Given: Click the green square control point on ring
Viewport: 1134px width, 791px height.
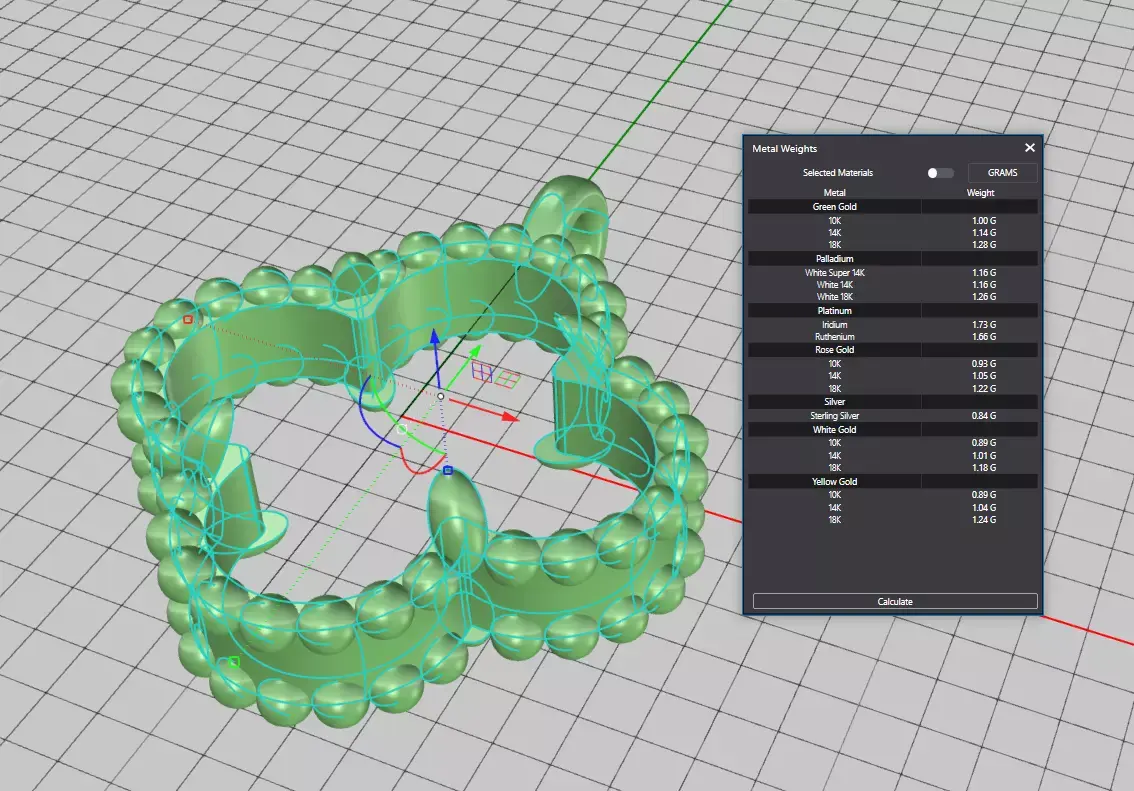Looking at the screenshot, I should coord(234,662).
